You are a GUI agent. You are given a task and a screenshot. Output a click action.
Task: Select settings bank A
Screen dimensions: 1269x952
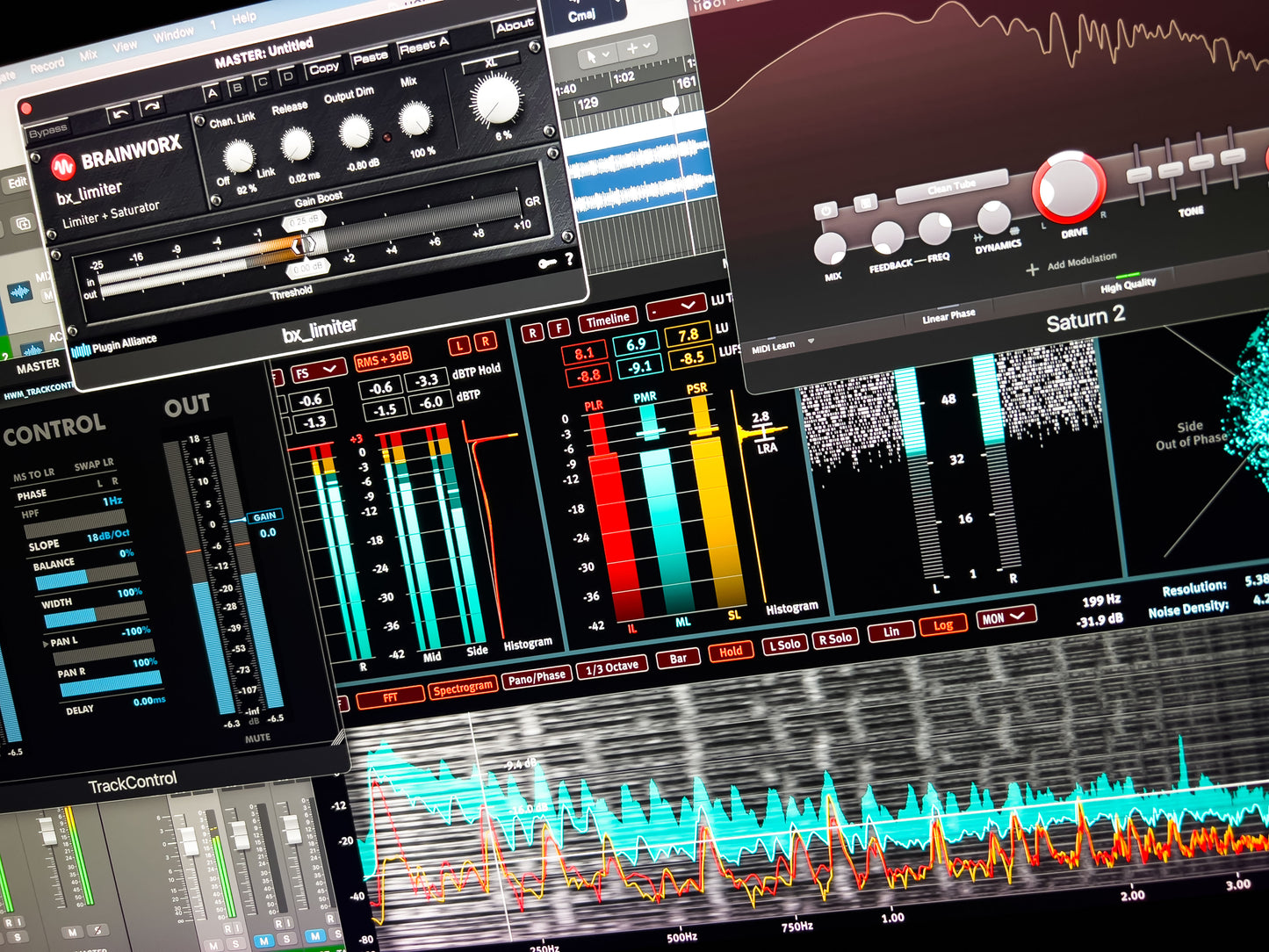click(x=212, y=93)
